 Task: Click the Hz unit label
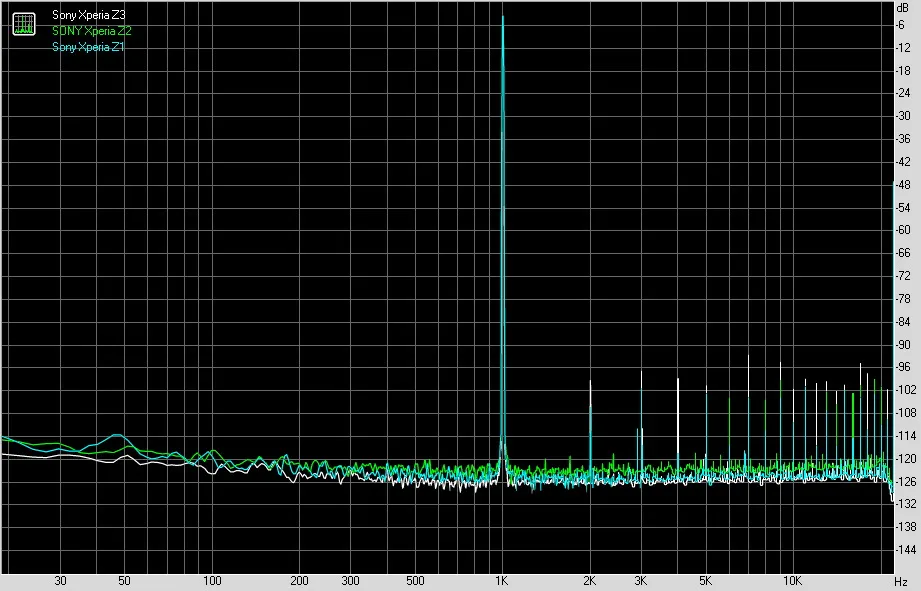[901, 582]
